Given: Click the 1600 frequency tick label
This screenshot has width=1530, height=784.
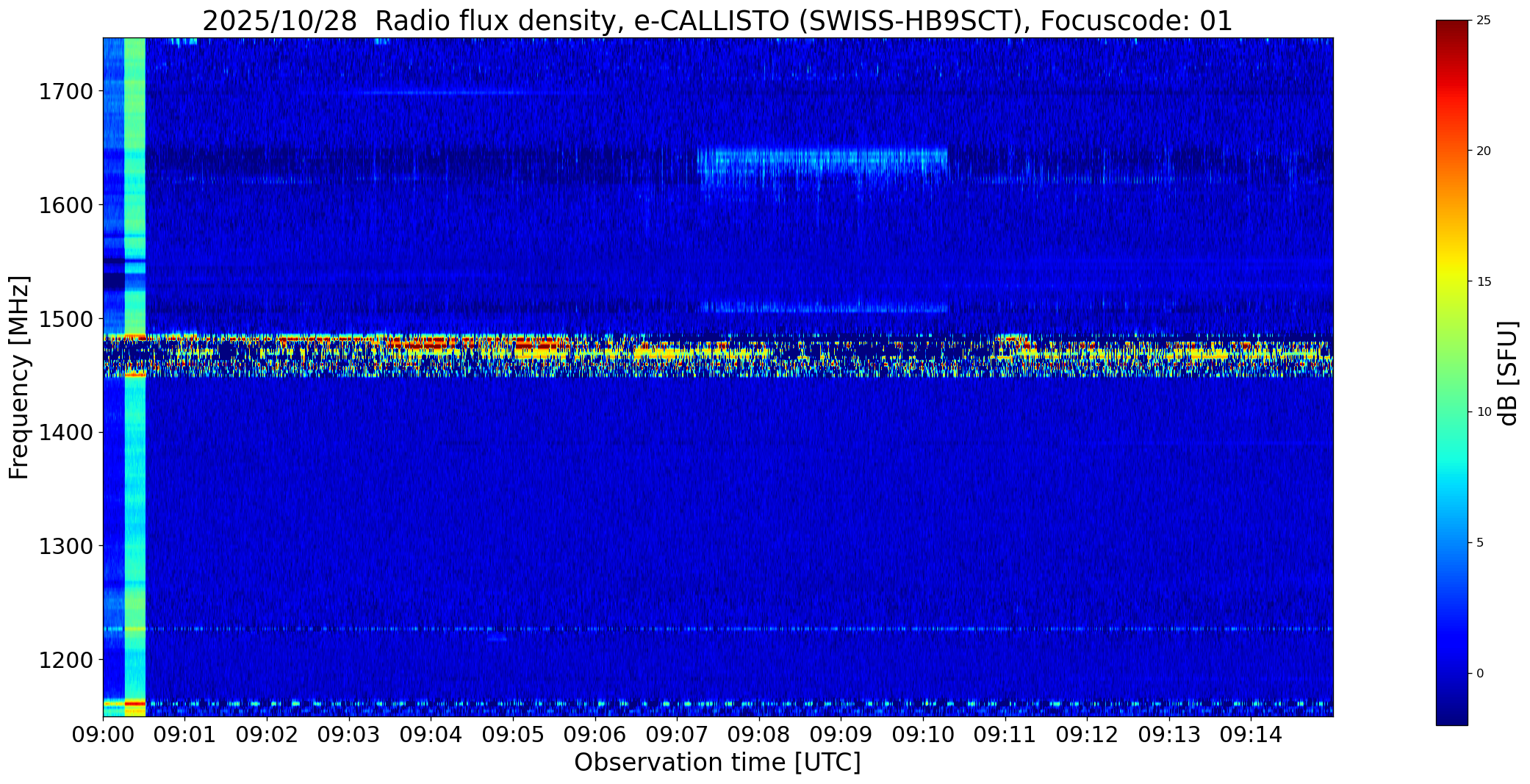Looking at the screenshot, I should [65, 205].
